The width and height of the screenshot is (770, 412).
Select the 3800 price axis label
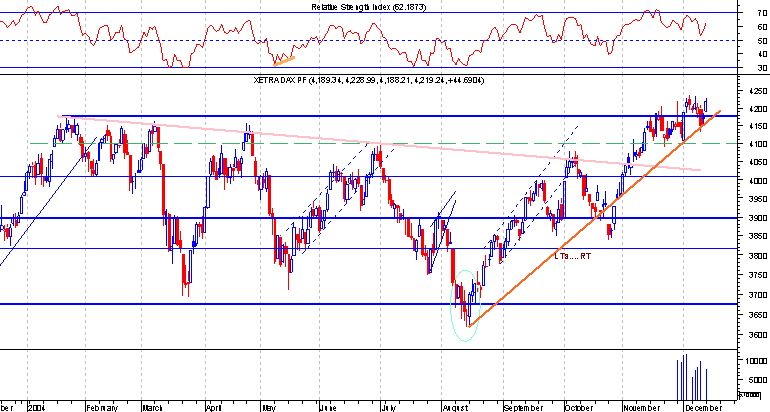(758, 256)
